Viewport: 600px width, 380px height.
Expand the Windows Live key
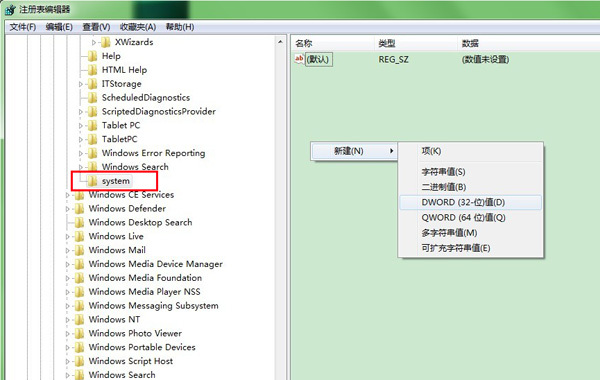[67, 237]
